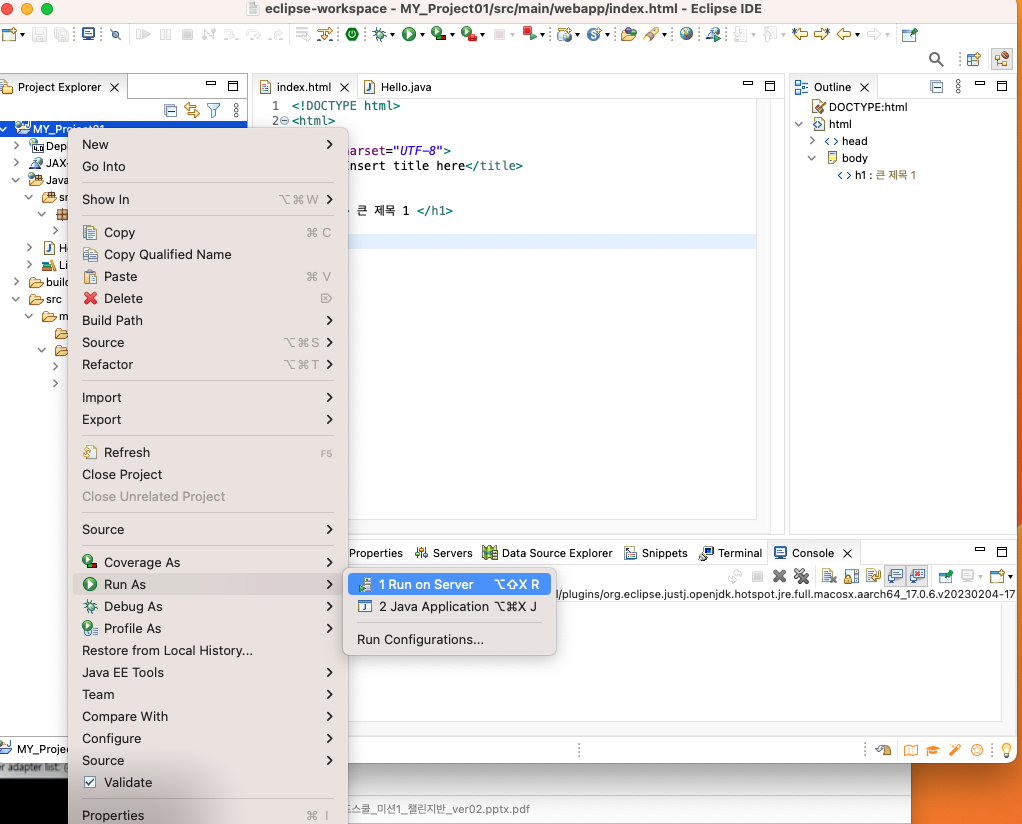Select Close Project menu entry
This screenshot has height=824, width=1022.
click(x=122, y=475)
